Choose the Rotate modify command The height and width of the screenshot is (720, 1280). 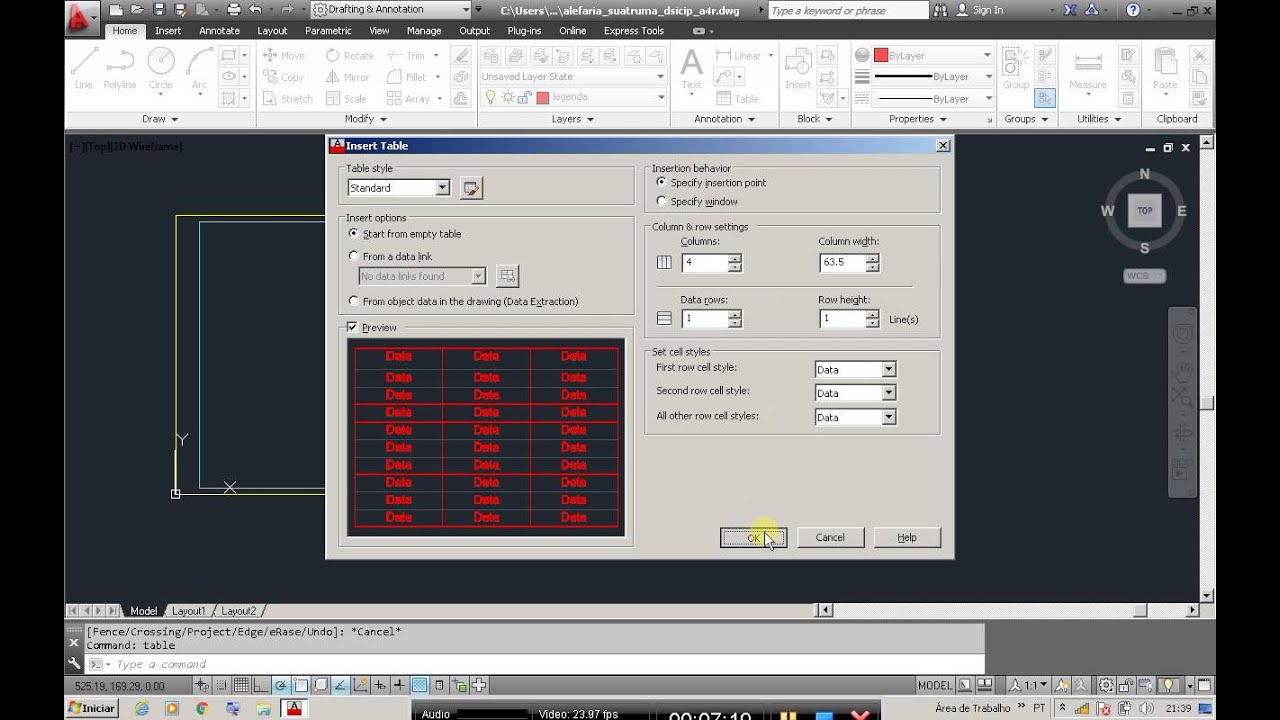pos(349,56)
